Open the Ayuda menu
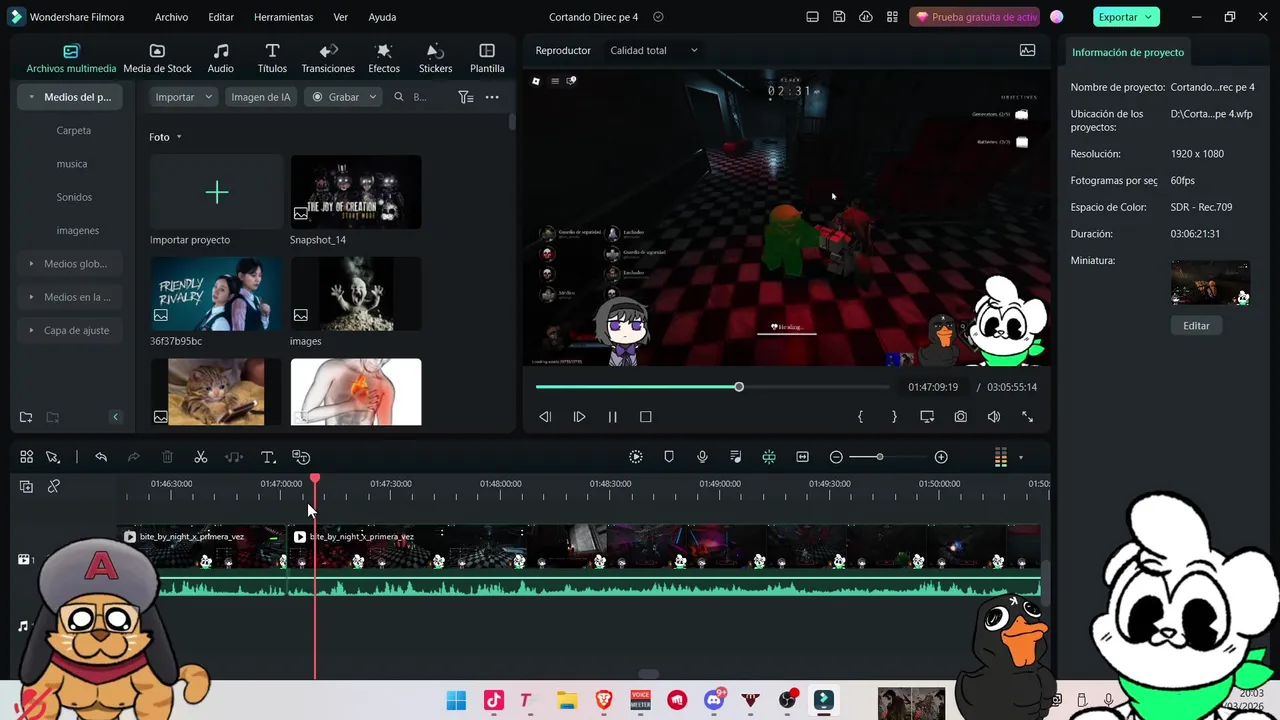1280x720 pixels. coord(382,17)
